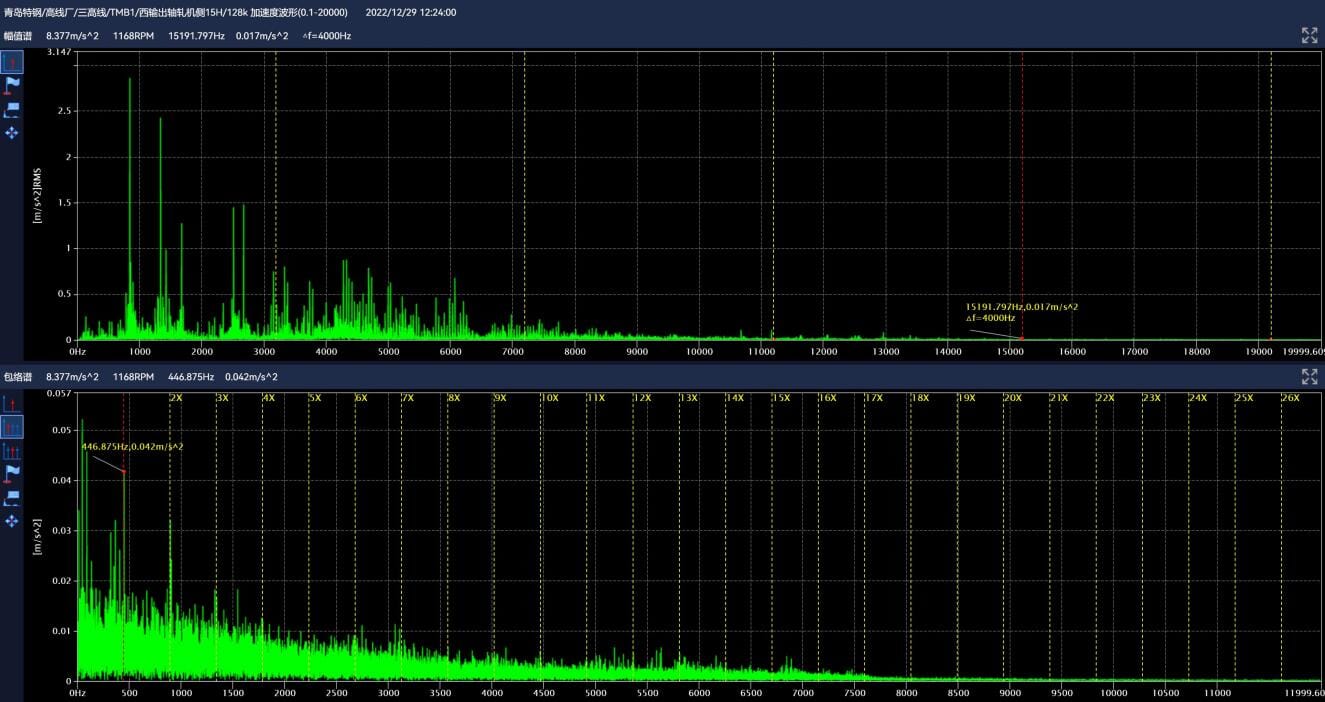Image resolution: width=1325 pixels, height=702 pixels.
Task: Click flag marker tool in 包络谱 toolbar
Action: pyautogui.click(x=12, y=473)
